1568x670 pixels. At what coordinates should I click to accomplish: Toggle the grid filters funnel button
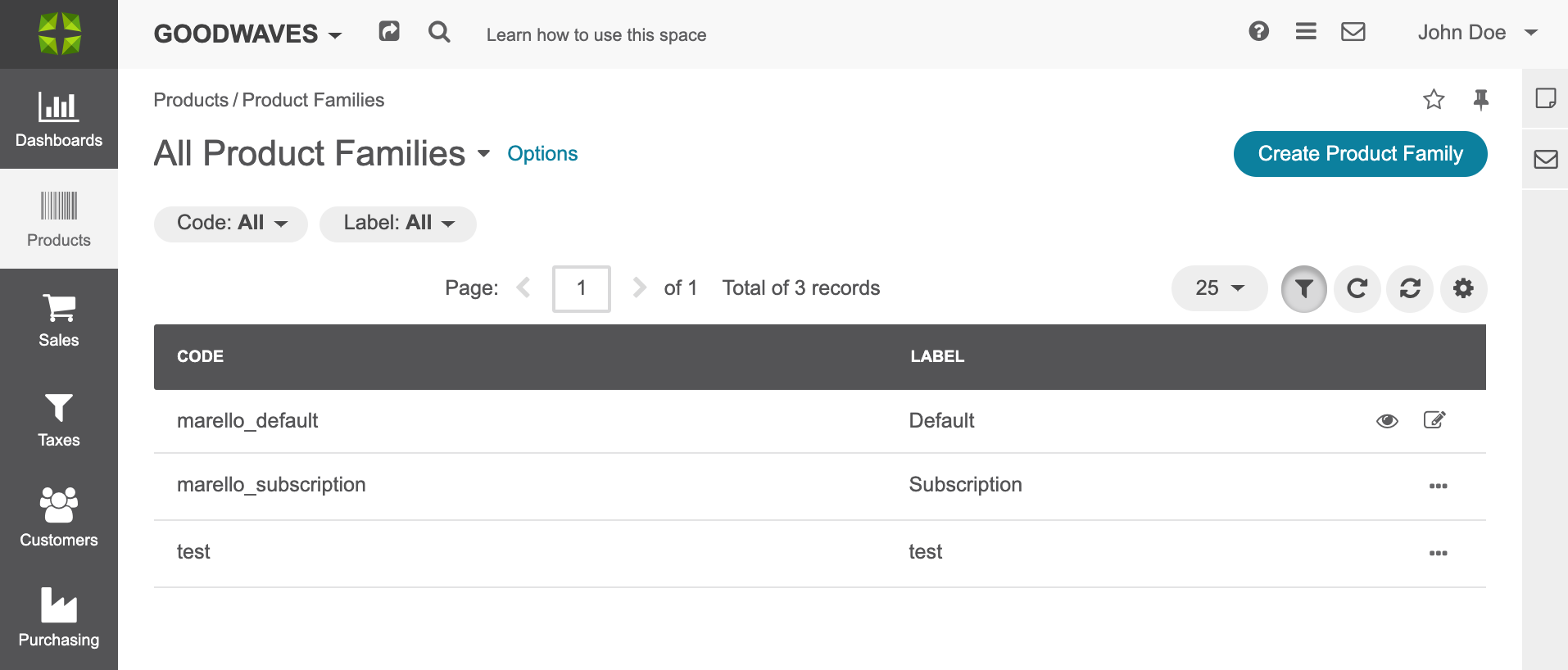click(1304, 289)
